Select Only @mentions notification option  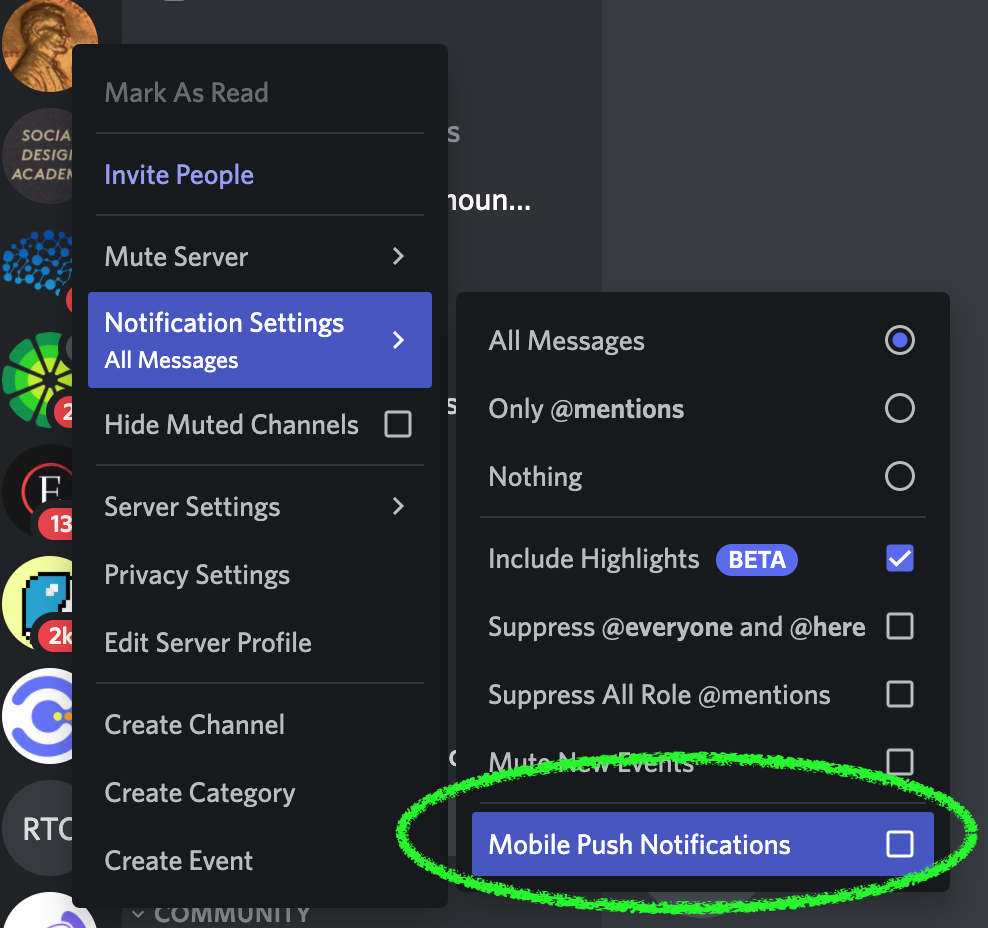pos(899,408)
